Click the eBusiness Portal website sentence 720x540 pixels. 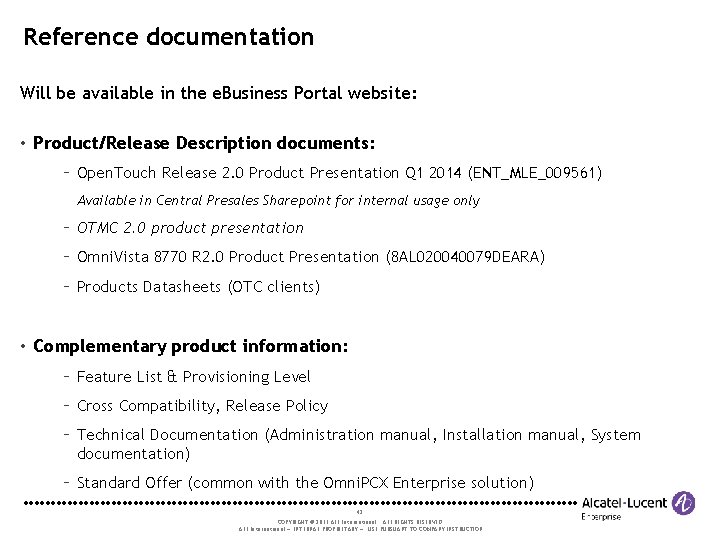(218, 93)
